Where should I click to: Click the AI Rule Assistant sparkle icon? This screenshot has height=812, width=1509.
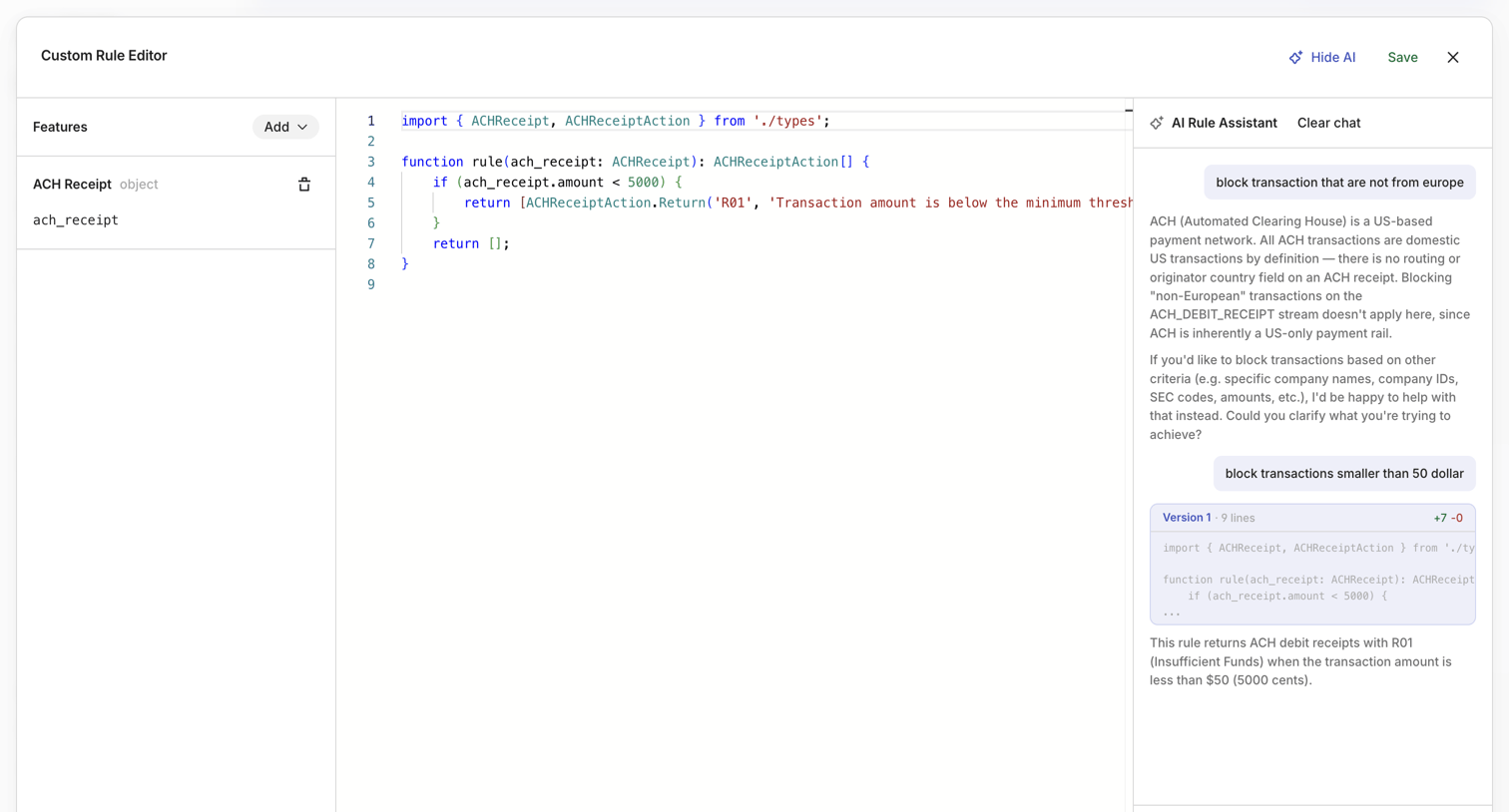click(x=1157, y=124)
